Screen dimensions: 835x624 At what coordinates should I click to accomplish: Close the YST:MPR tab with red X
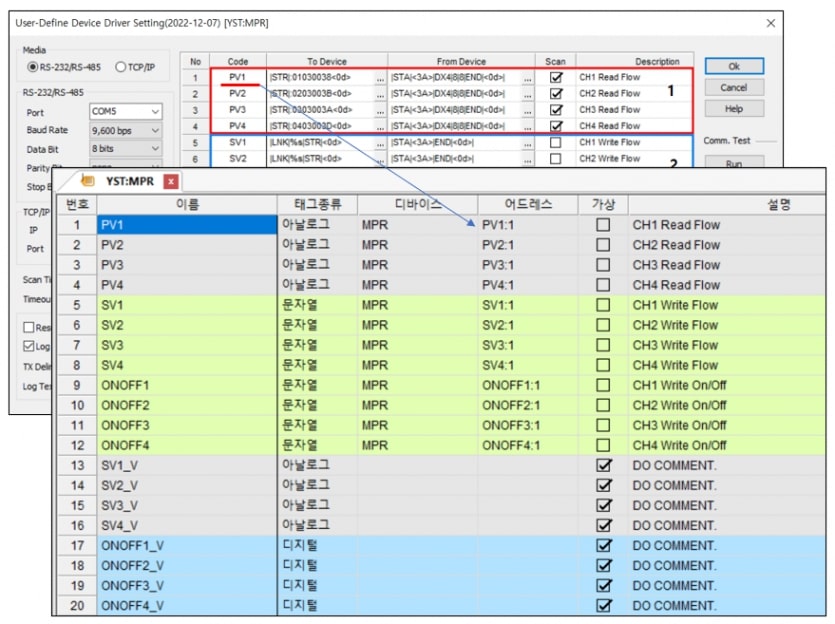tap(171, 182)
